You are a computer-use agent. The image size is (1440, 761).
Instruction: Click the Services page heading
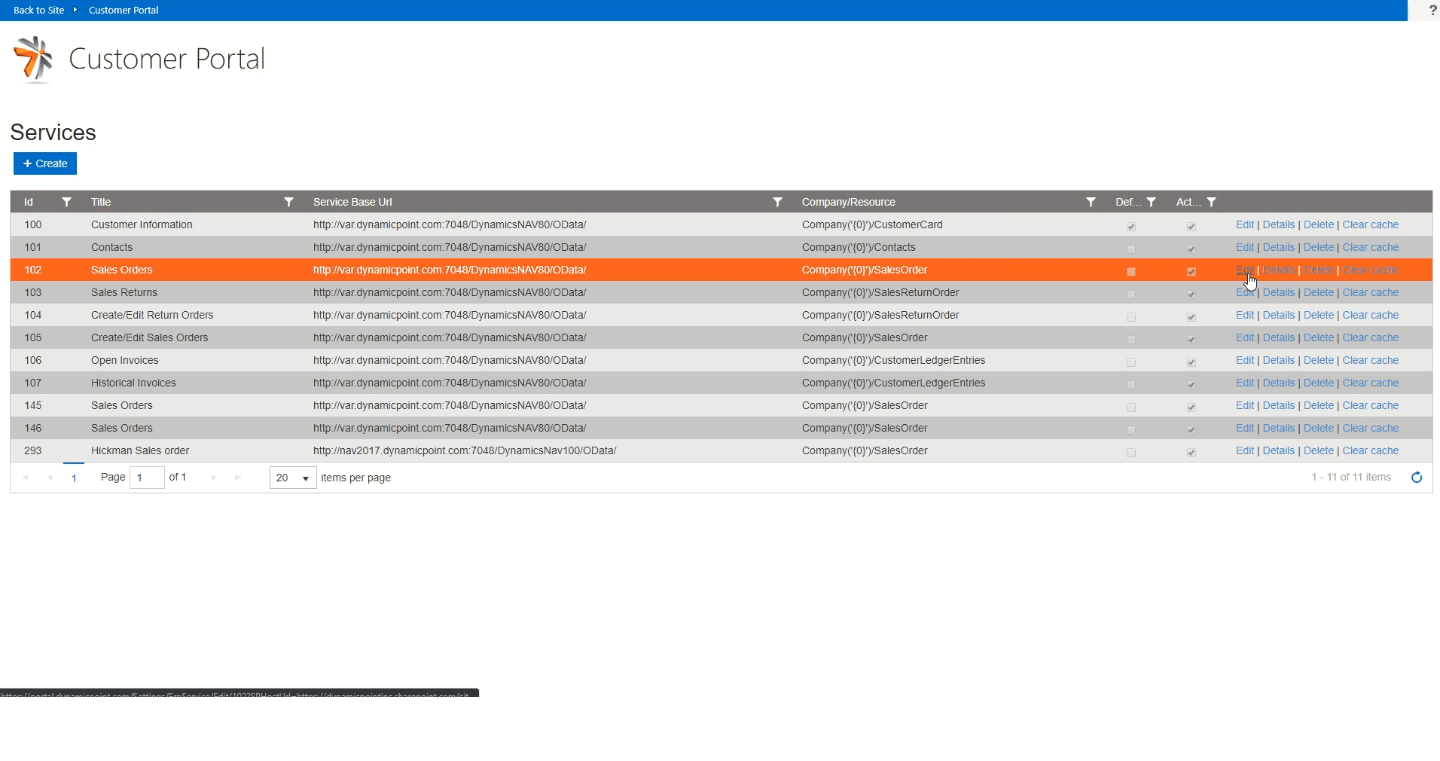[x=53, y=132]
